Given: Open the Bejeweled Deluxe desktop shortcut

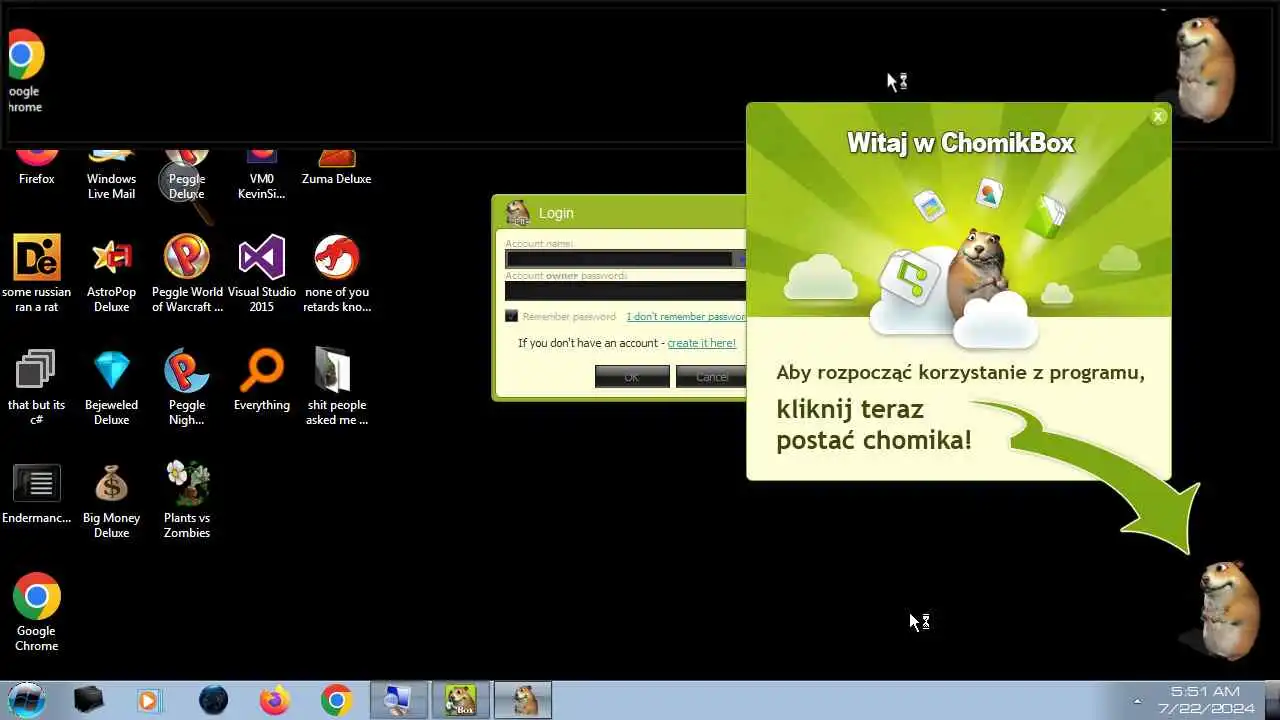Looking at the screenshot, I should tap(112, 386).
